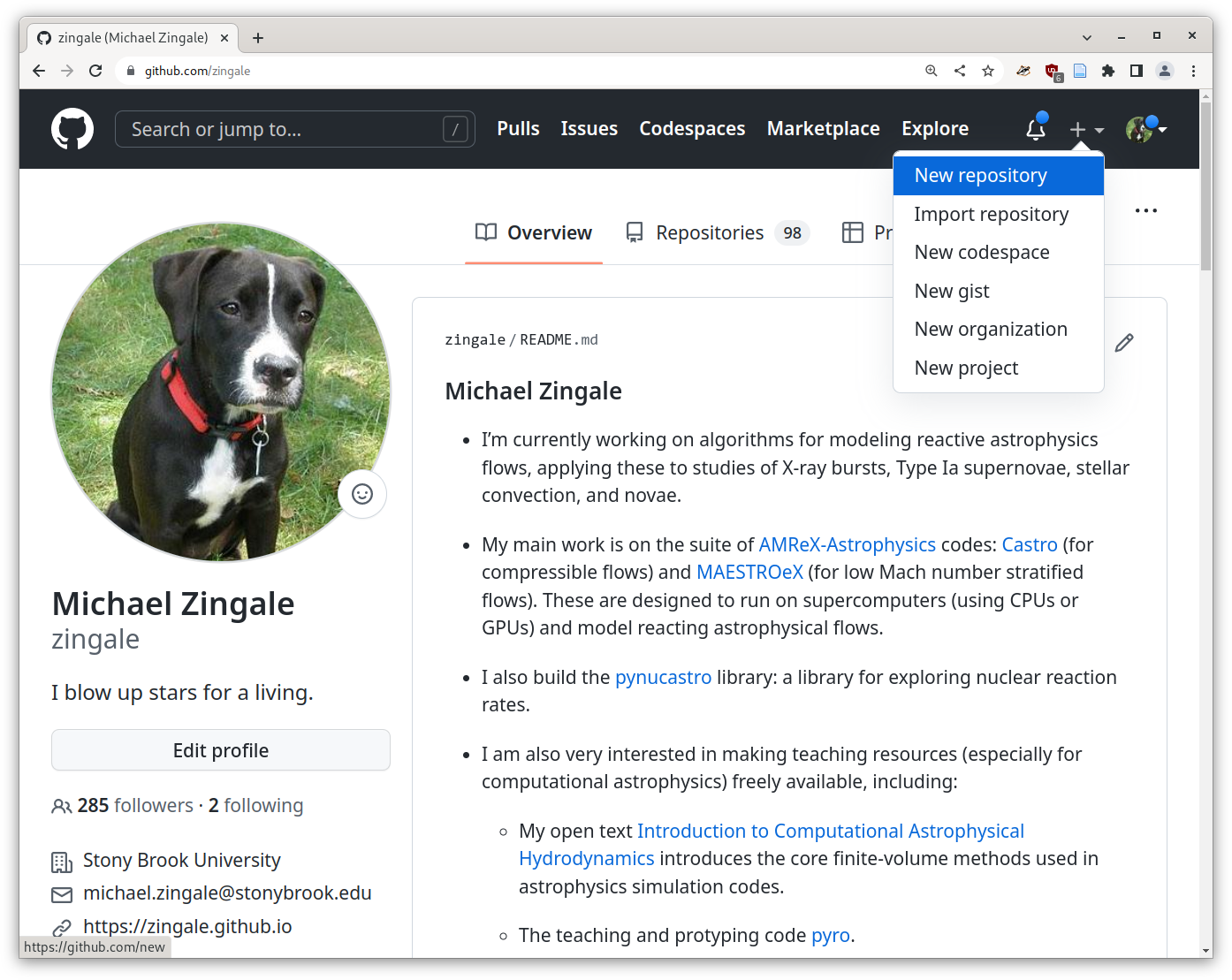
Task: Click the Edit profile button
Action: pos(221,750)
